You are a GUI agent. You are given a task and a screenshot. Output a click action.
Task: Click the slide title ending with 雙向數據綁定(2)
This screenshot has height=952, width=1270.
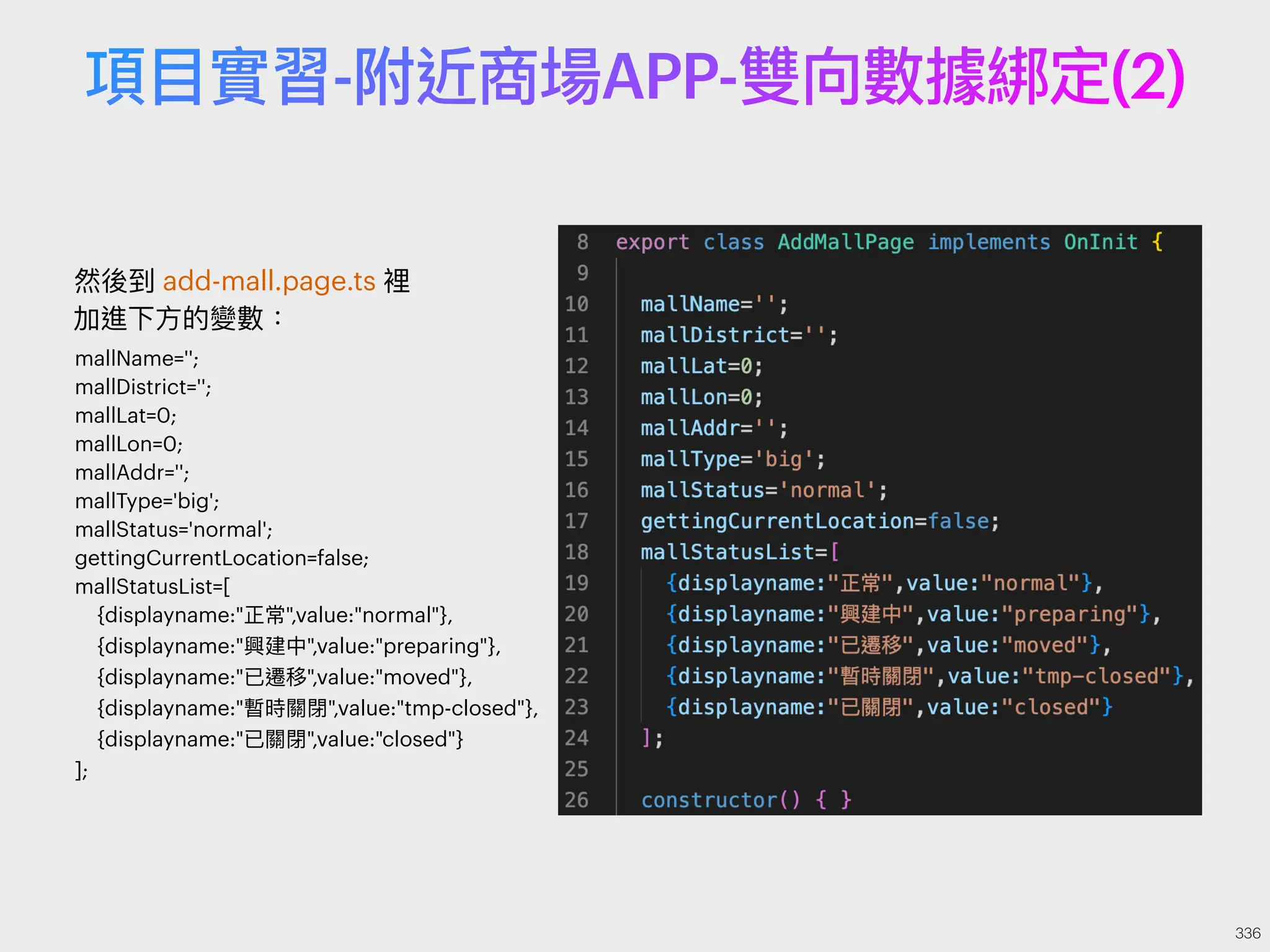point(635,77)
